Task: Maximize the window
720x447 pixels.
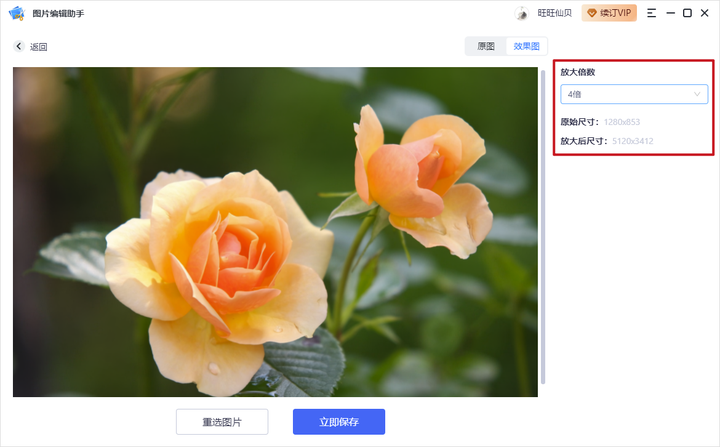Action: (x=687, y=13)
